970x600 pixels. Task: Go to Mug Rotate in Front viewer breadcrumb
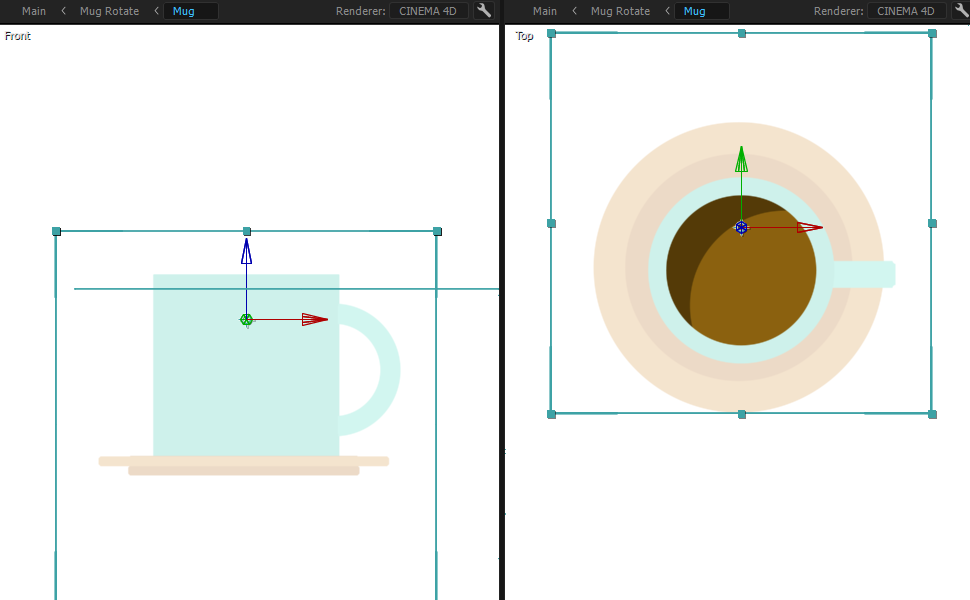[x=109, y=11]
